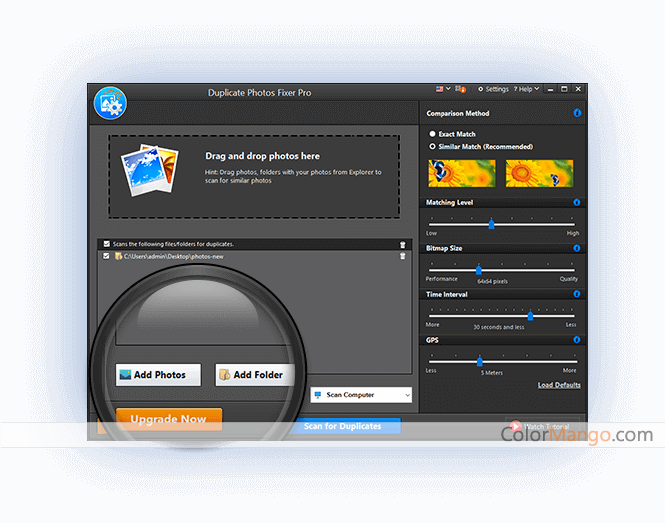Click the photo stack icon in drop area

tap(150, 170)
